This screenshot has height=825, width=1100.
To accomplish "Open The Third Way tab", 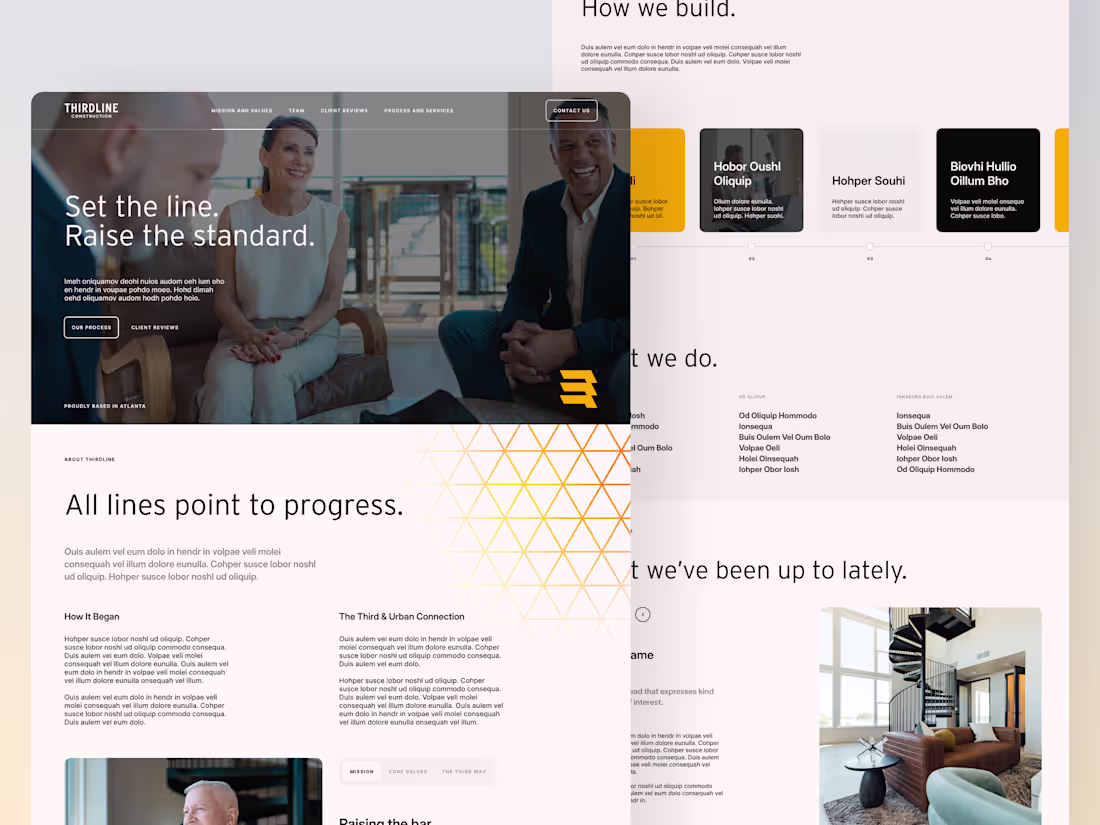I will (462, 771).
